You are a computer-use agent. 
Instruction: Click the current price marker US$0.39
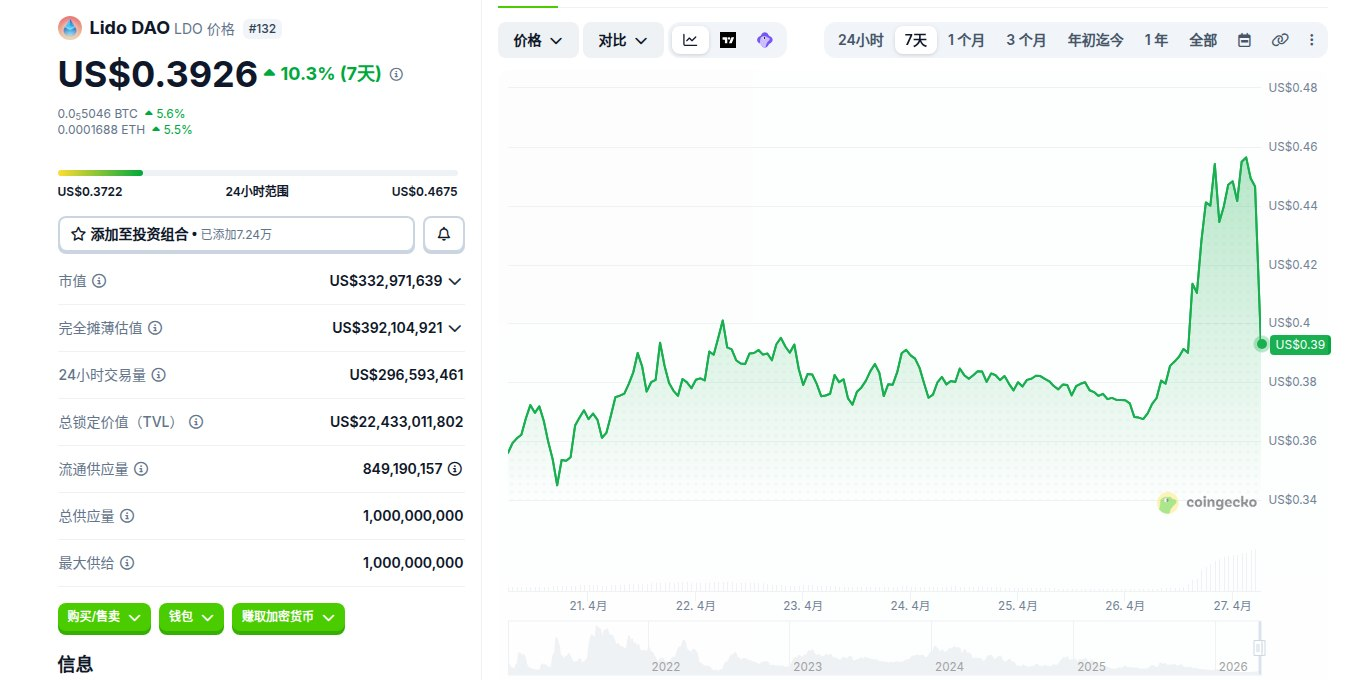pyautogui.click(x=1298, y=344)
